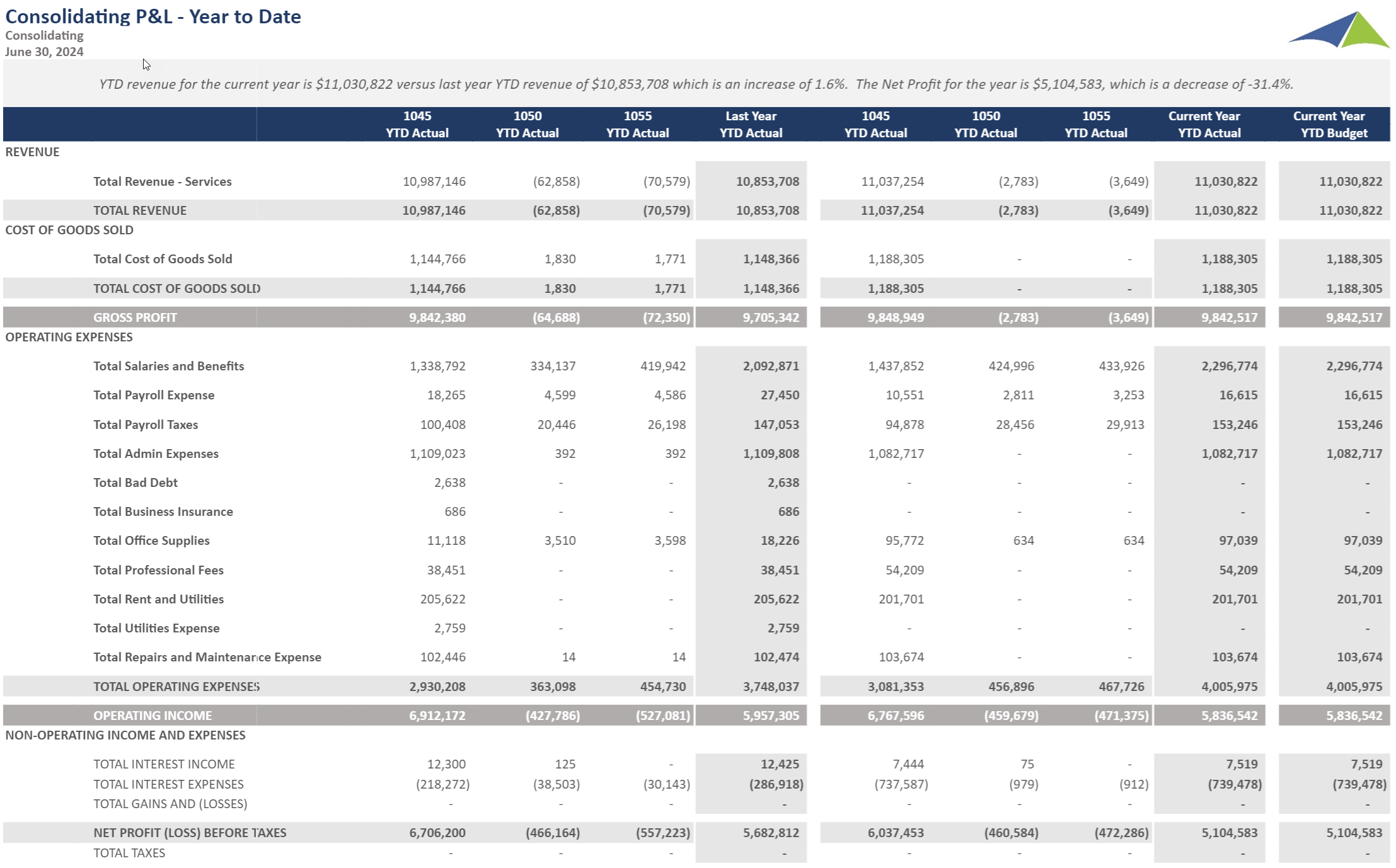The width and height of the screenshot is (1396, 868).
Task: Click the 12,425 interest income value
Action: click(780, 764)
